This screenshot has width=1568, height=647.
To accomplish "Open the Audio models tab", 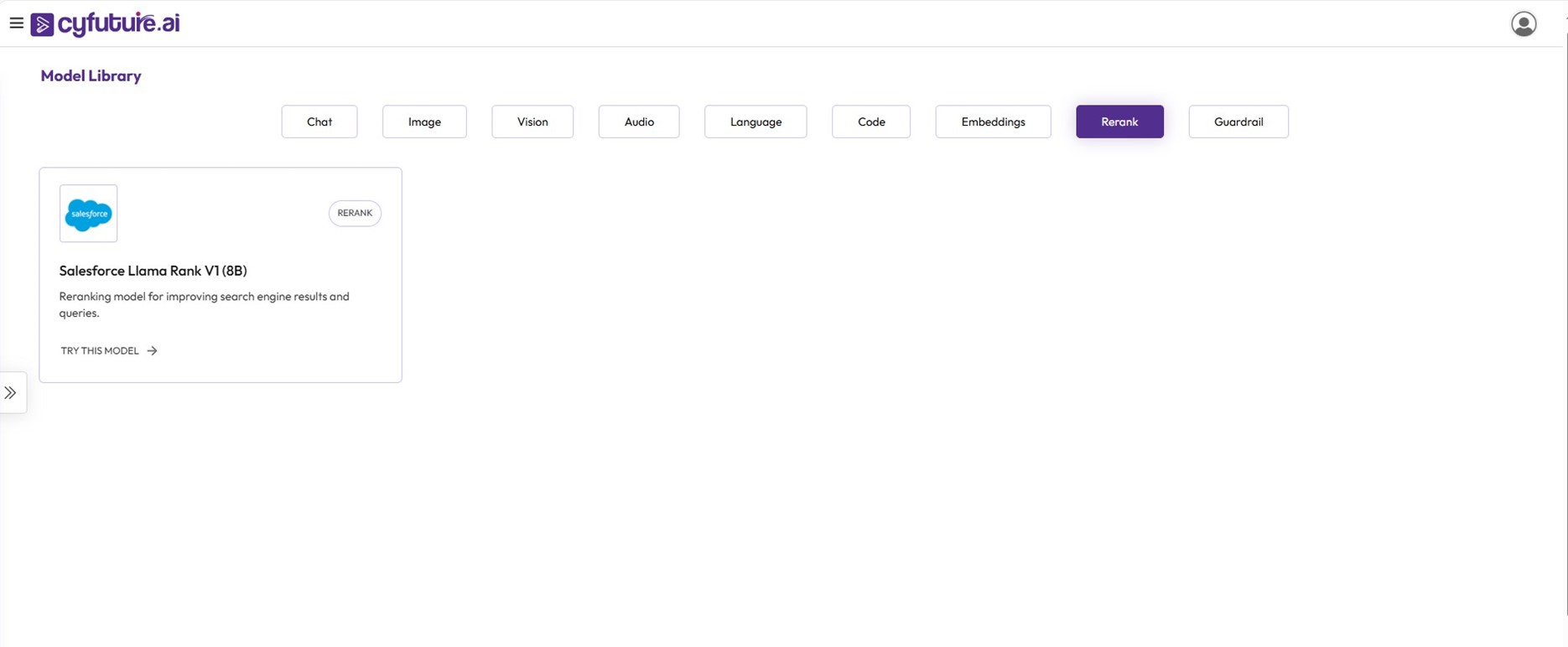I will point(639,122).
